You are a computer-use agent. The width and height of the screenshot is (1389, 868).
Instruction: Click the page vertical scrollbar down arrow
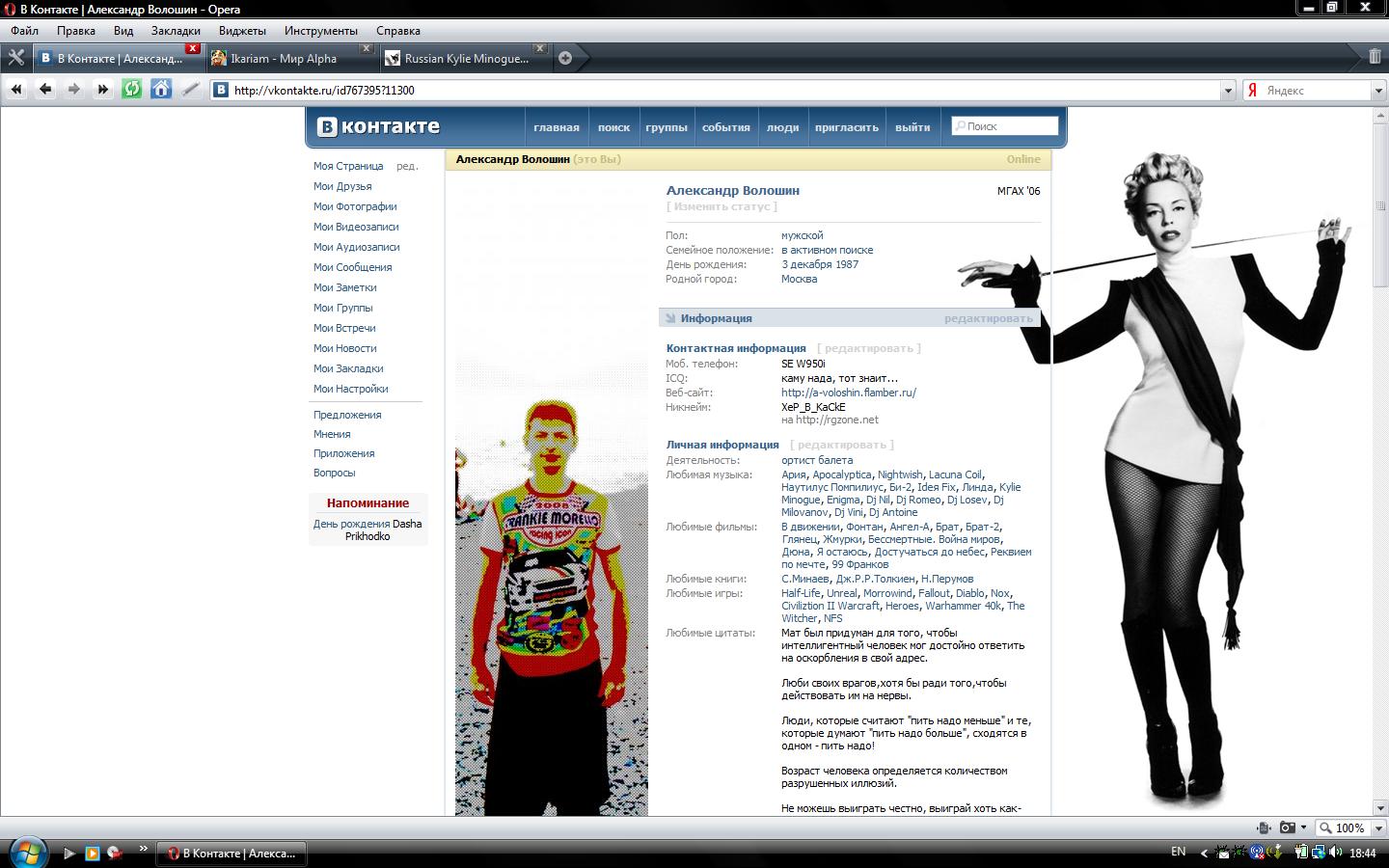click(x=1380, y=808)
